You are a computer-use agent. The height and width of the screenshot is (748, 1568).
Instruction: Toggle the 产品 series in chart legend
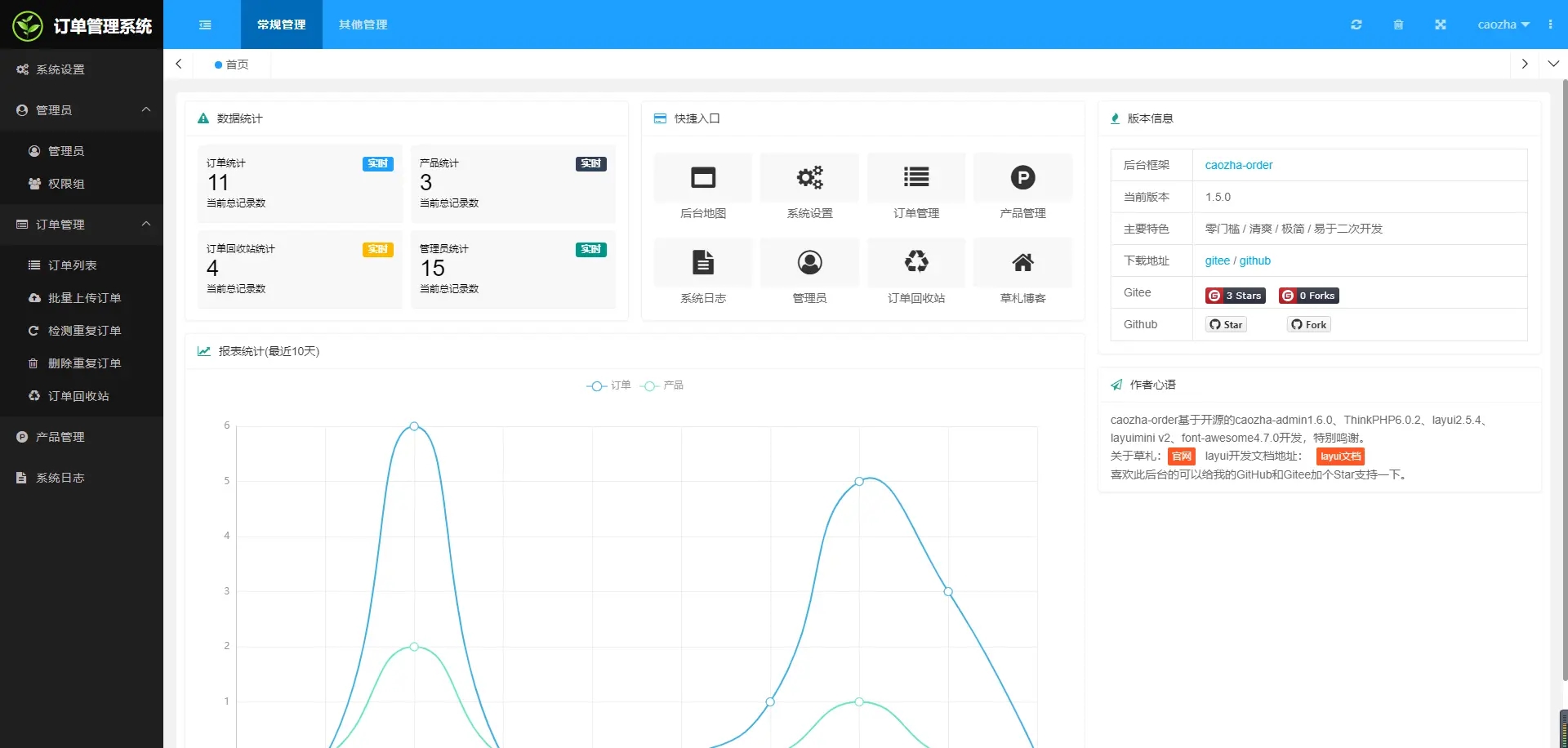click(x=662, y=385)
